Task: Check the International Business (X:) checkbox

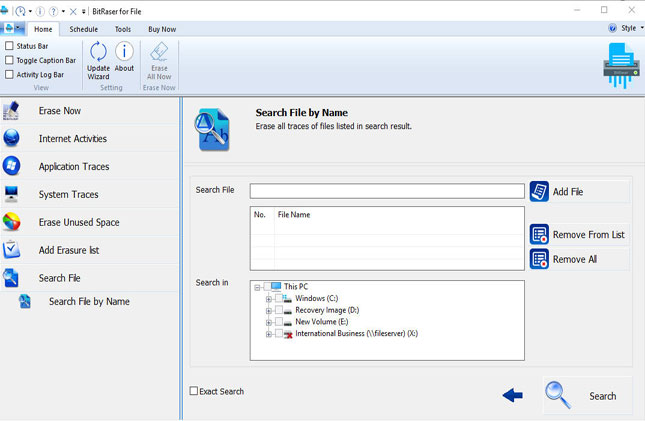Action: click(278, 333)
